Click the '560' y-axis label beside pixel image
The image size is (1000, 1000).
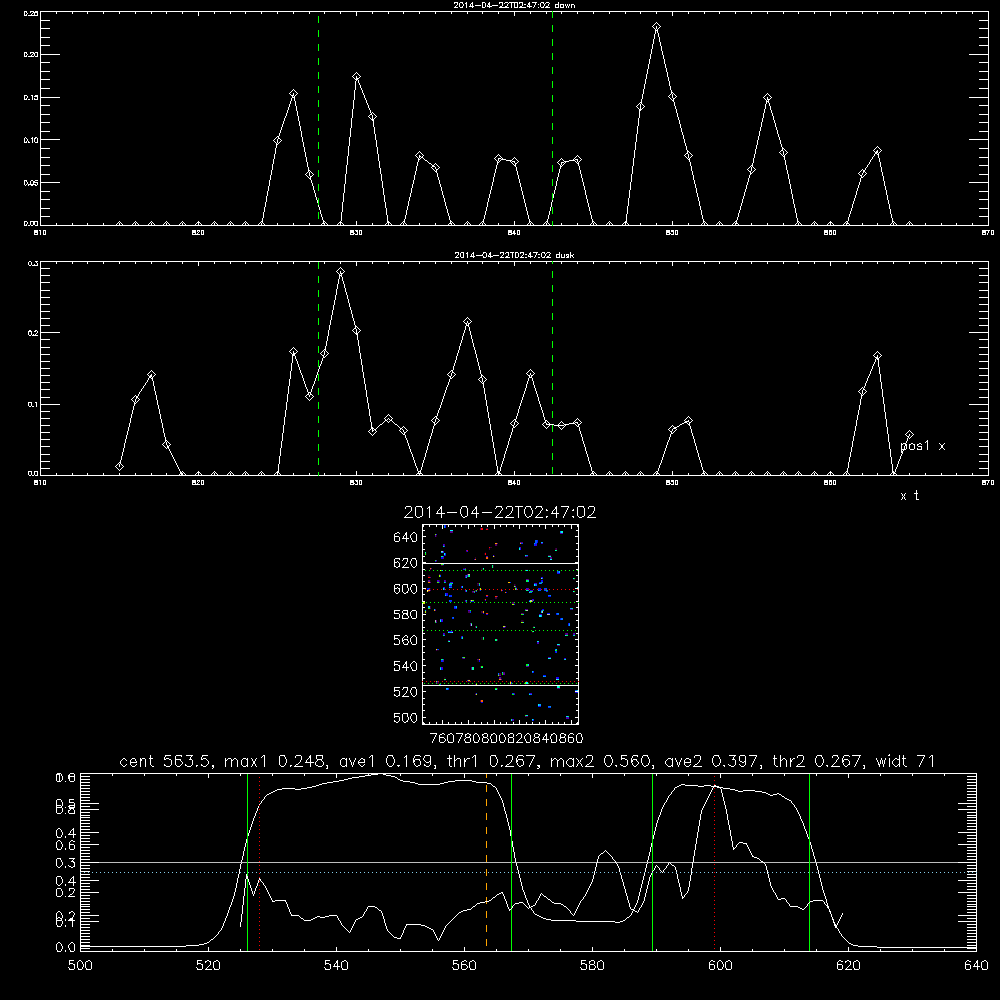click(x=406, y=640)
